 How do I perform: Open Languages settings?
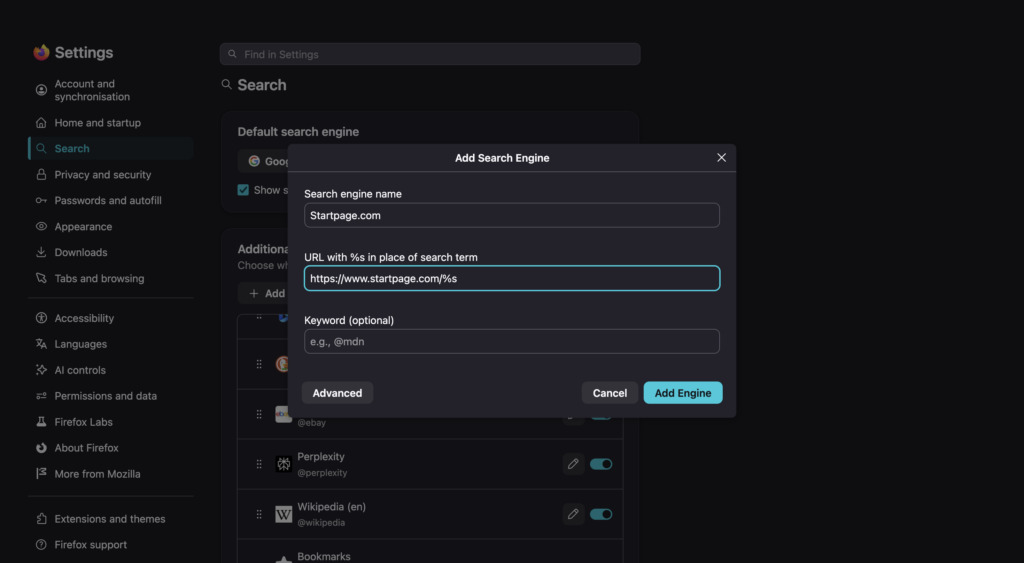pyautogui.click(x=110, y=344)
